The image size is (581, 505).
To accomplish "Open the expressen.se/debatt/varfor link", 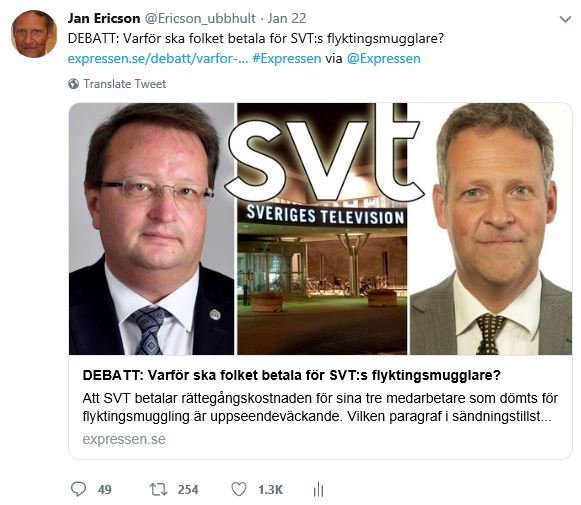I will (158, 59).
